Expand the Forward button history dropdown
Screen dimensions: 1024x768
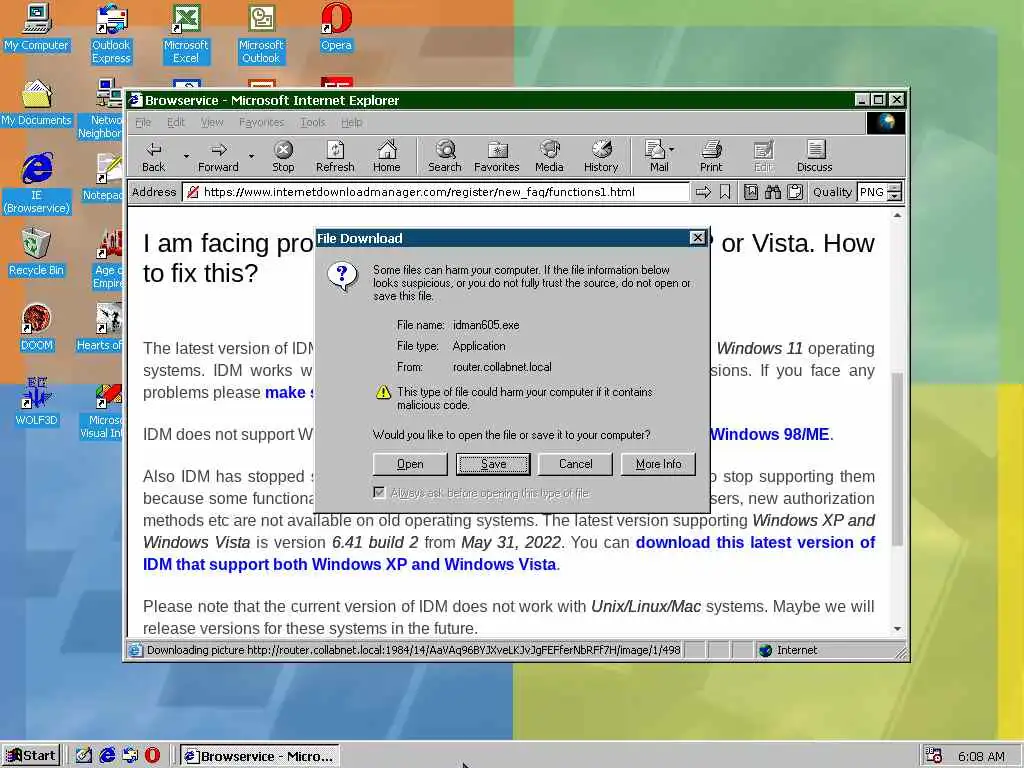pos(251,157)
